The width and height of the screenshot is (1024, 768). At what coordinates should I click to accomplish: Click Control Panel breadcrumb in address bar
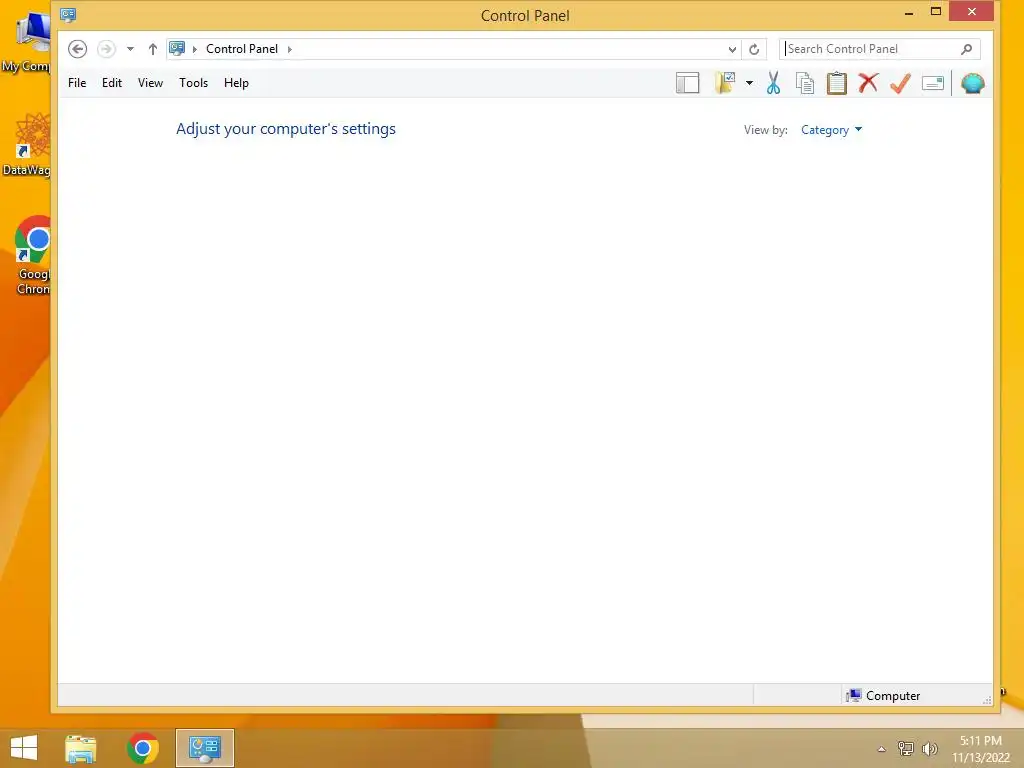[242, 49]
